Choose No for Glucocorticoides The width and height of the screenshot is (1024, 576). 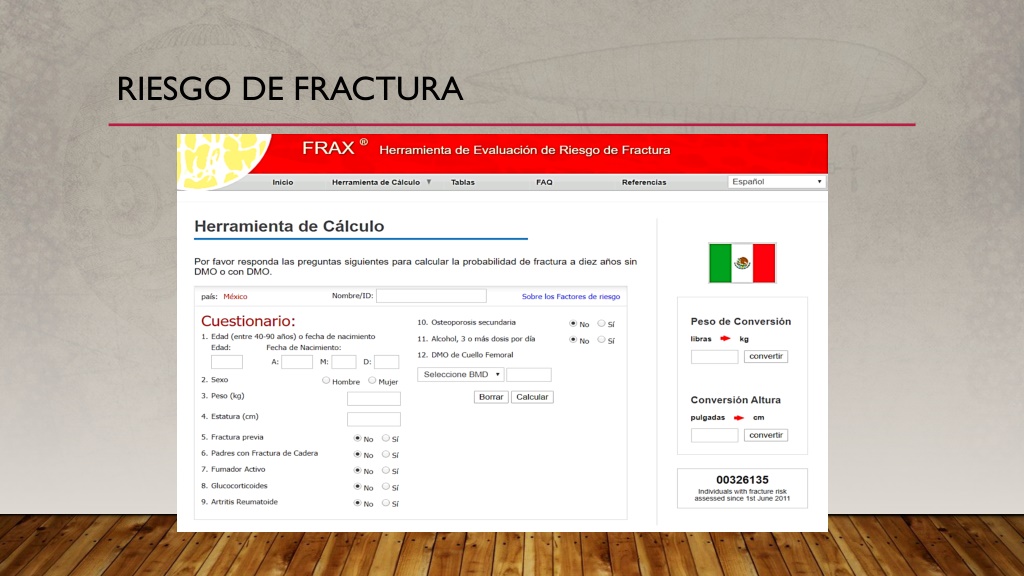point(357,487)
